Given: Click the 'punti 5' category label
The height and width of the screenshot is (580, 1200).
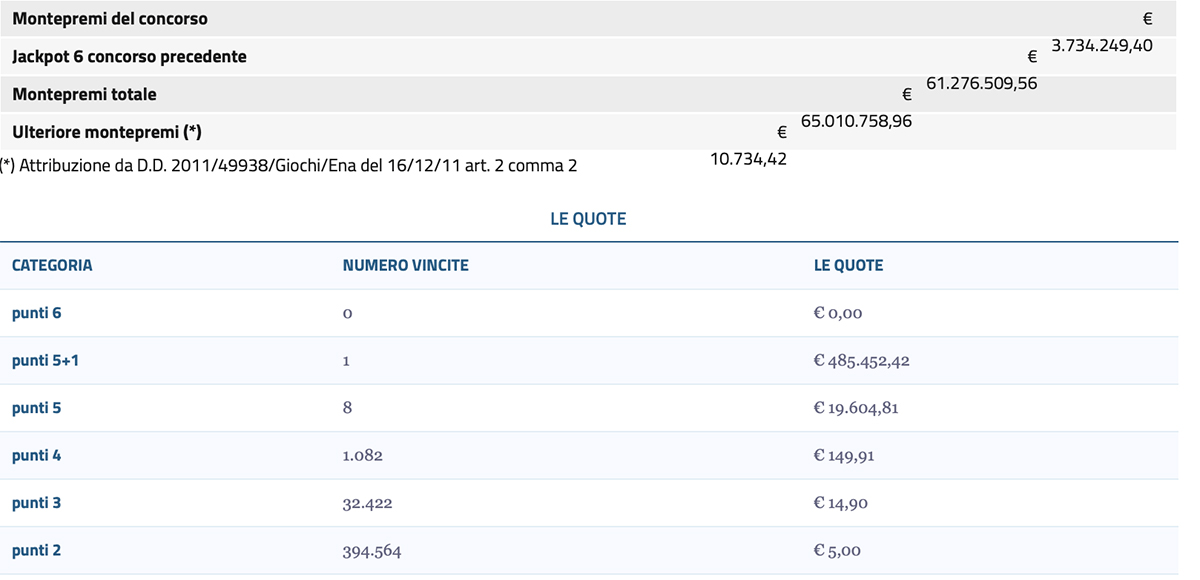Looking at the screenshot, I should point(36,408).
